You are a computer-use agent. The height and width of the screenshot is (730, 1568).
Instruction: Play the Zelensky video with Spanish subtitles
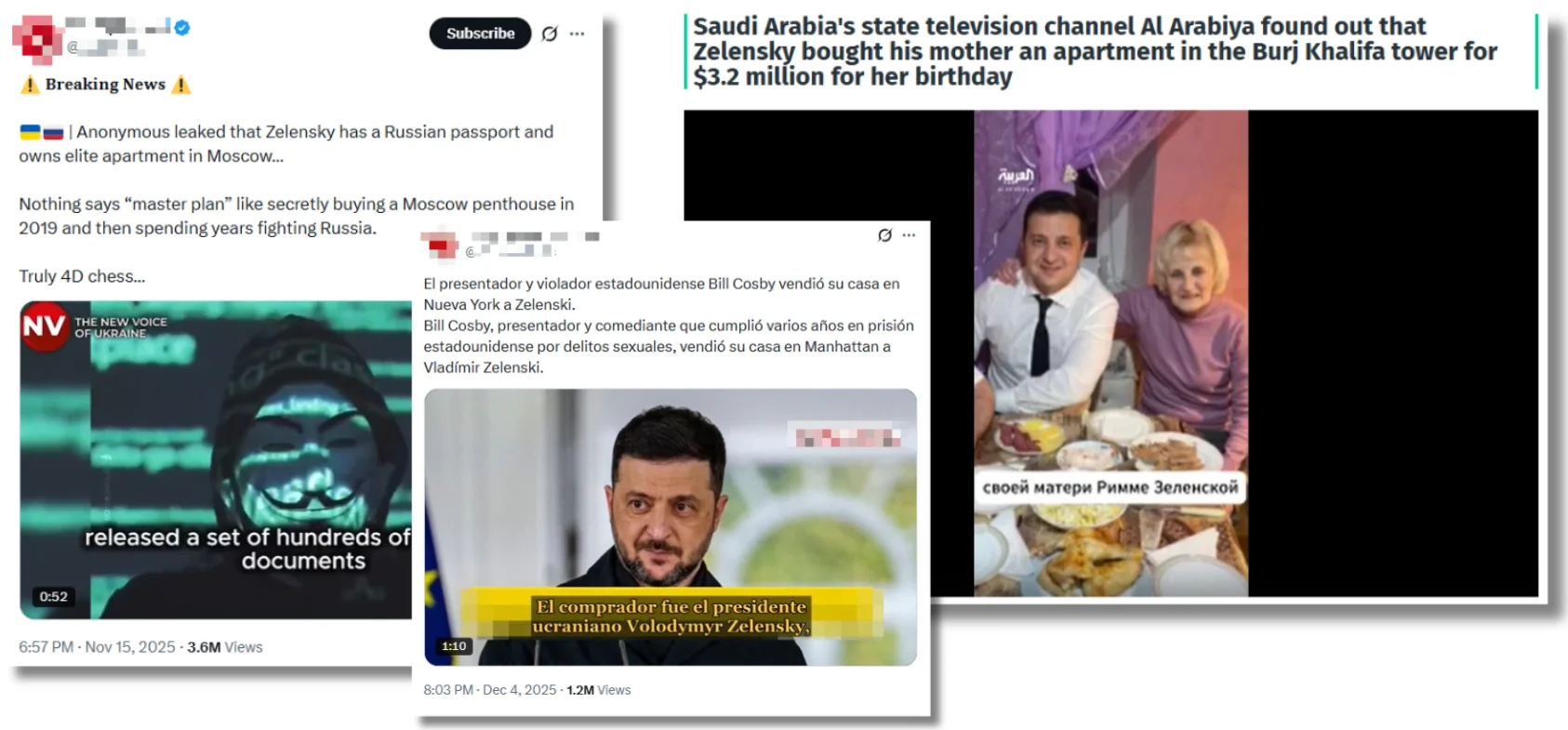(x=671, y=527)
